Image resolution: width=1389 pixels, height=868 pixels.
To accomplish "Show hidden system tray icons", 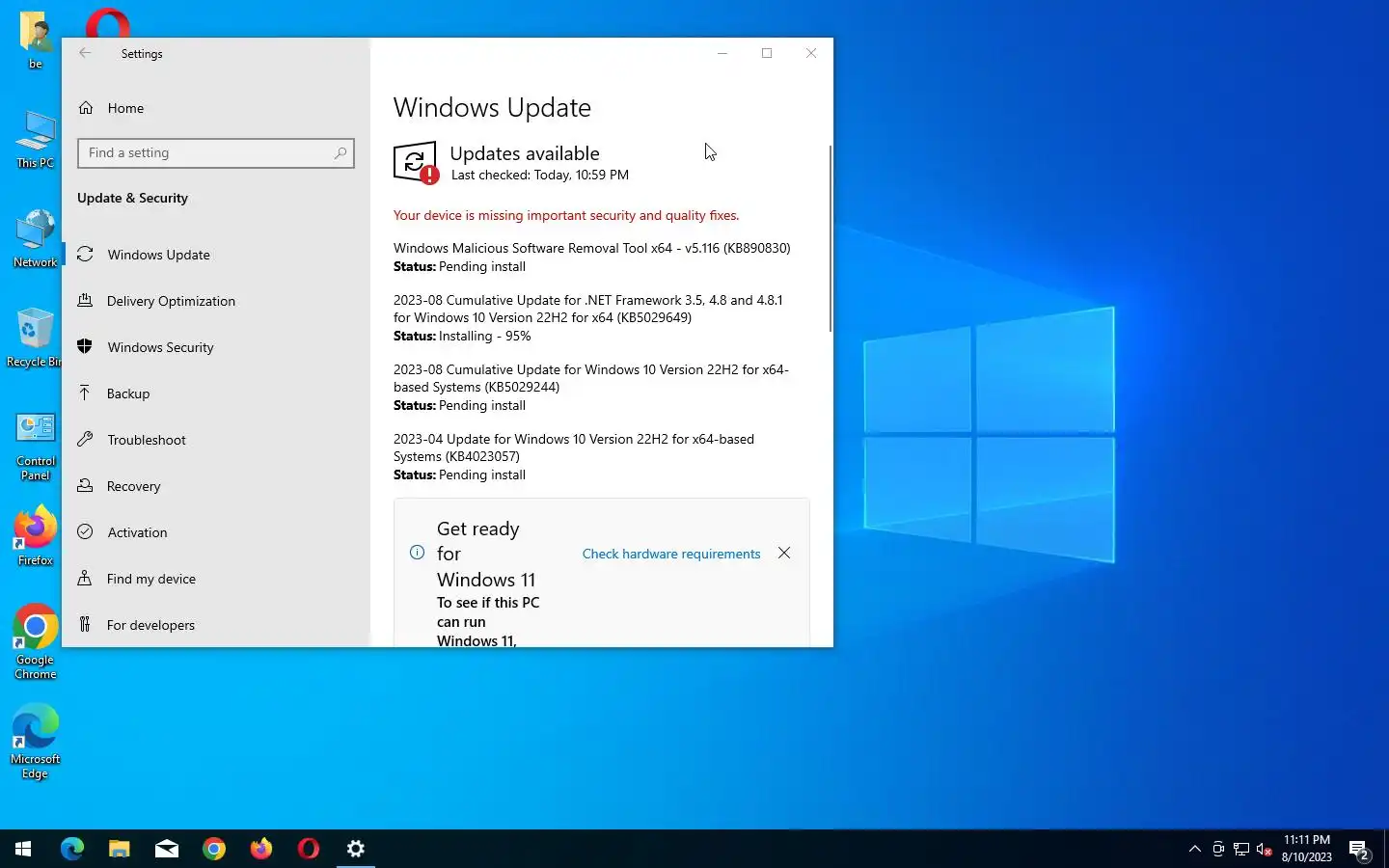I will point(1195,849).
